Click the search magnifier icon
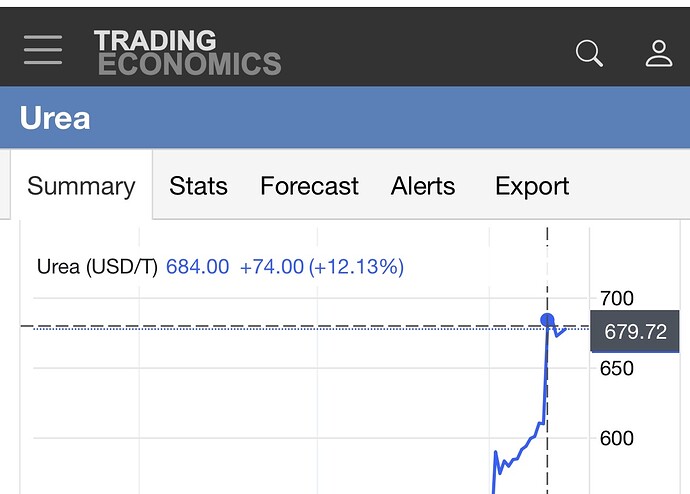The width and height of the screenshot is (690, 494). click(590, 53)
